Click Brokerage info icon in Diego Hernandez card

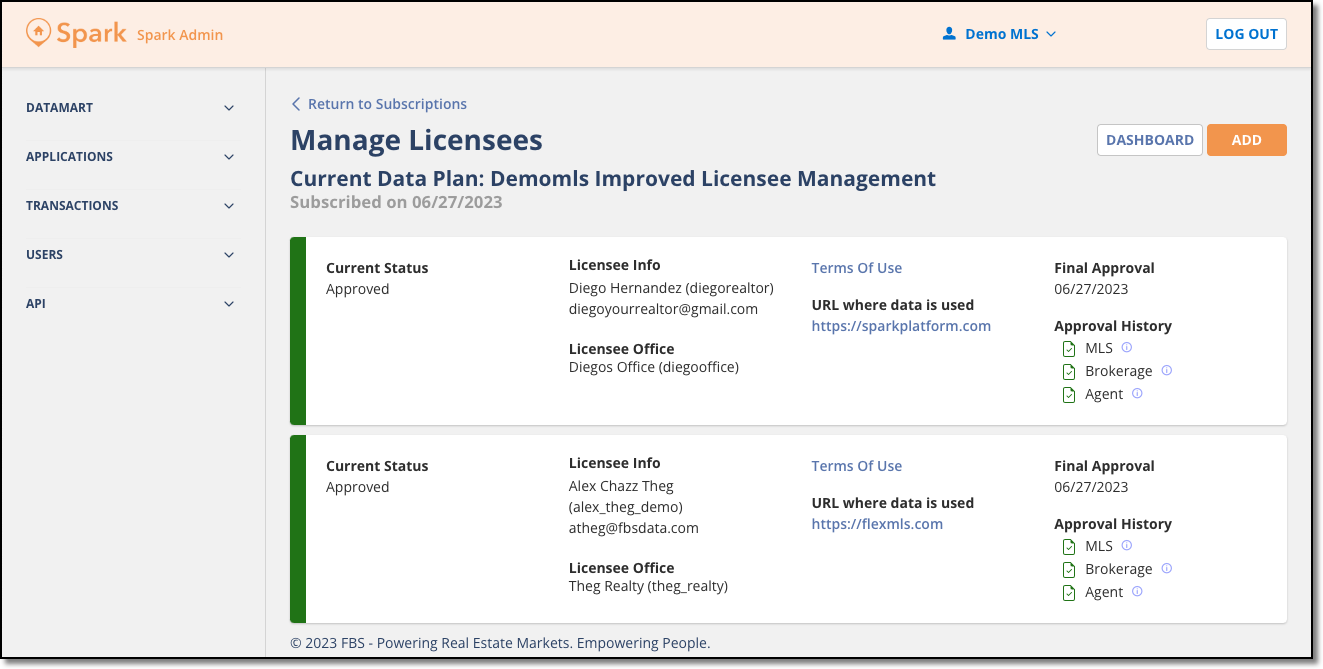[x=1166, y=370]
